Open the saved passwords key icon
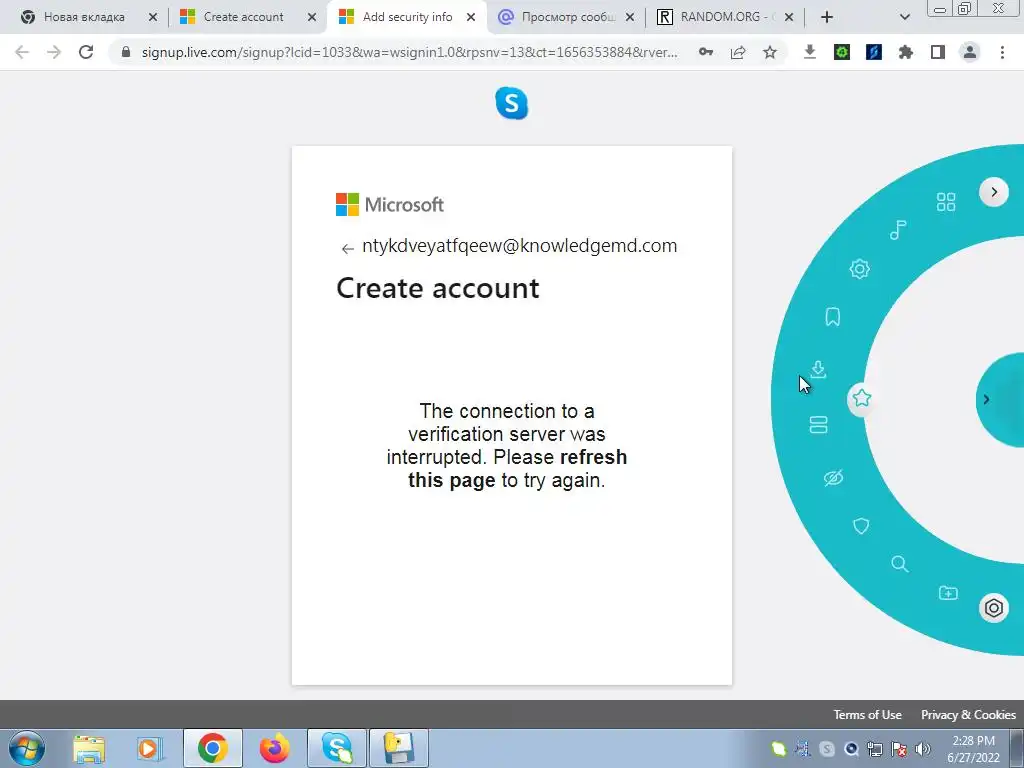This screenshot has width=1024, height=768. pos(706,52)
